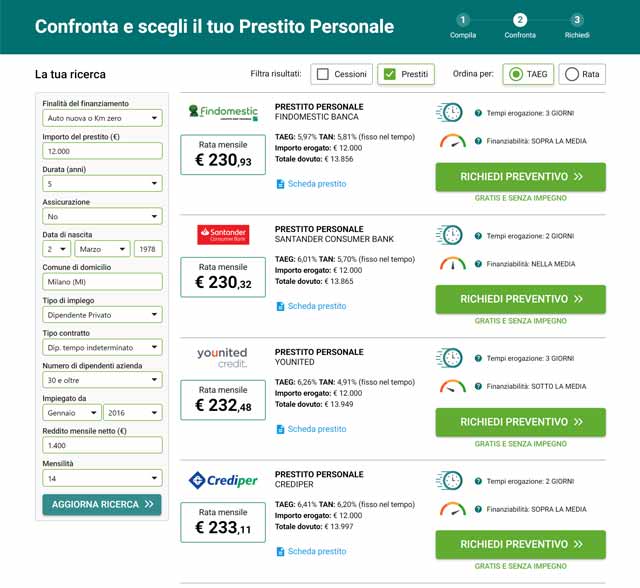Click the Findomestic clock erogazione icon
The width and height of the screenshot is (640, 588).
[x=450, y=113]
